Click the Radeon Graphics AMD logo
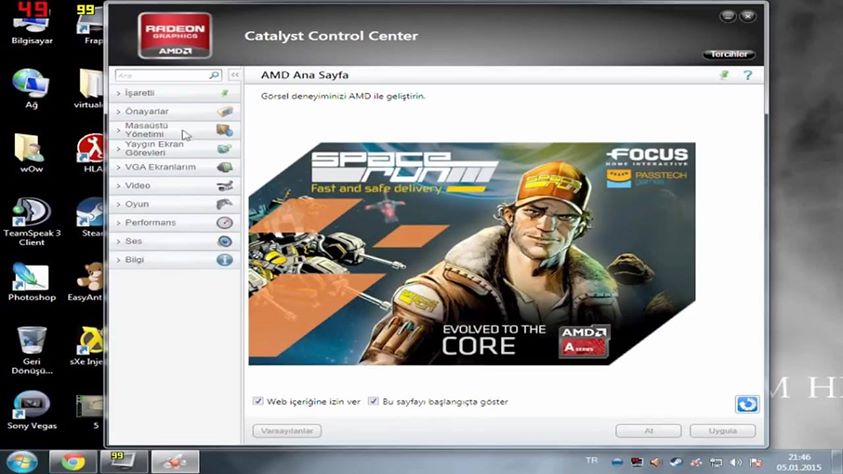The image size is (843, 474). tap(175, 35)
